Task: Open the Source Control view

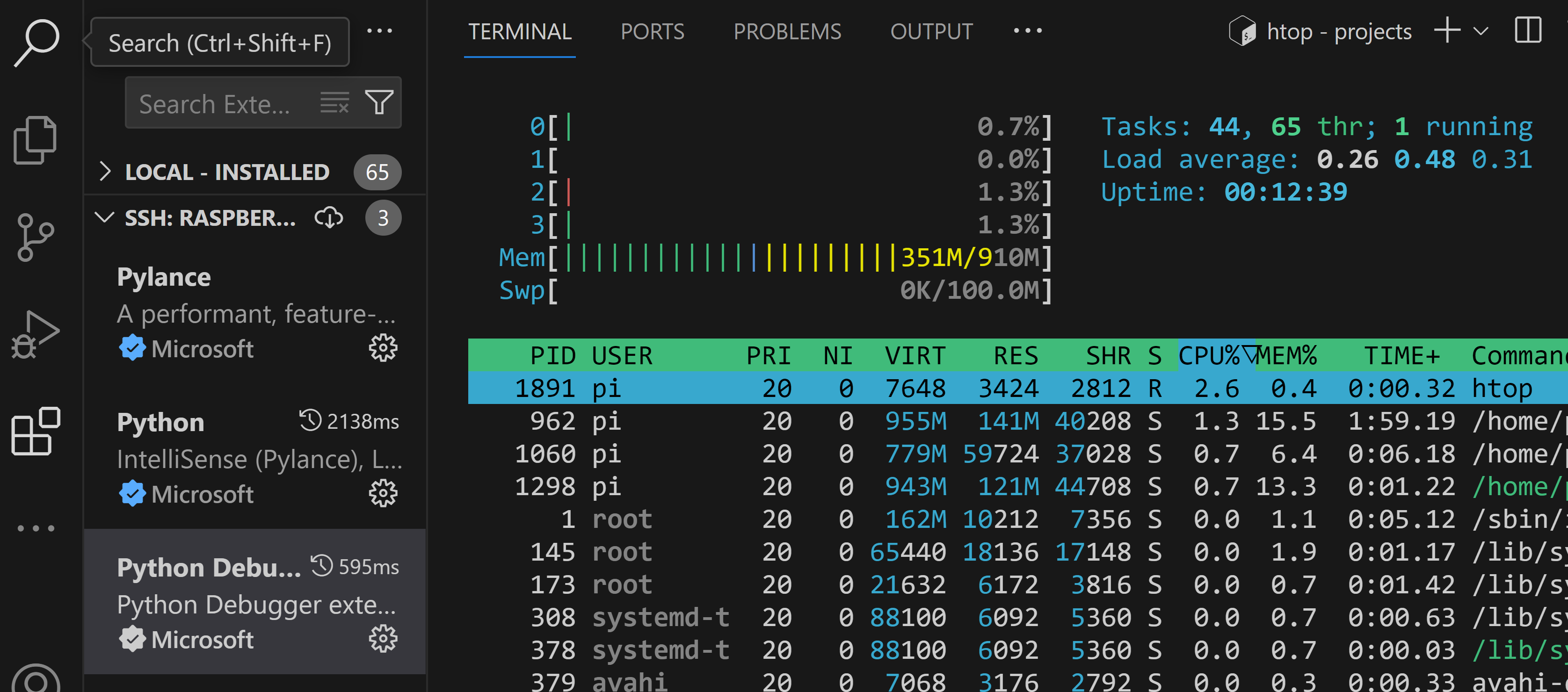Action: click(x=35, y=237)
